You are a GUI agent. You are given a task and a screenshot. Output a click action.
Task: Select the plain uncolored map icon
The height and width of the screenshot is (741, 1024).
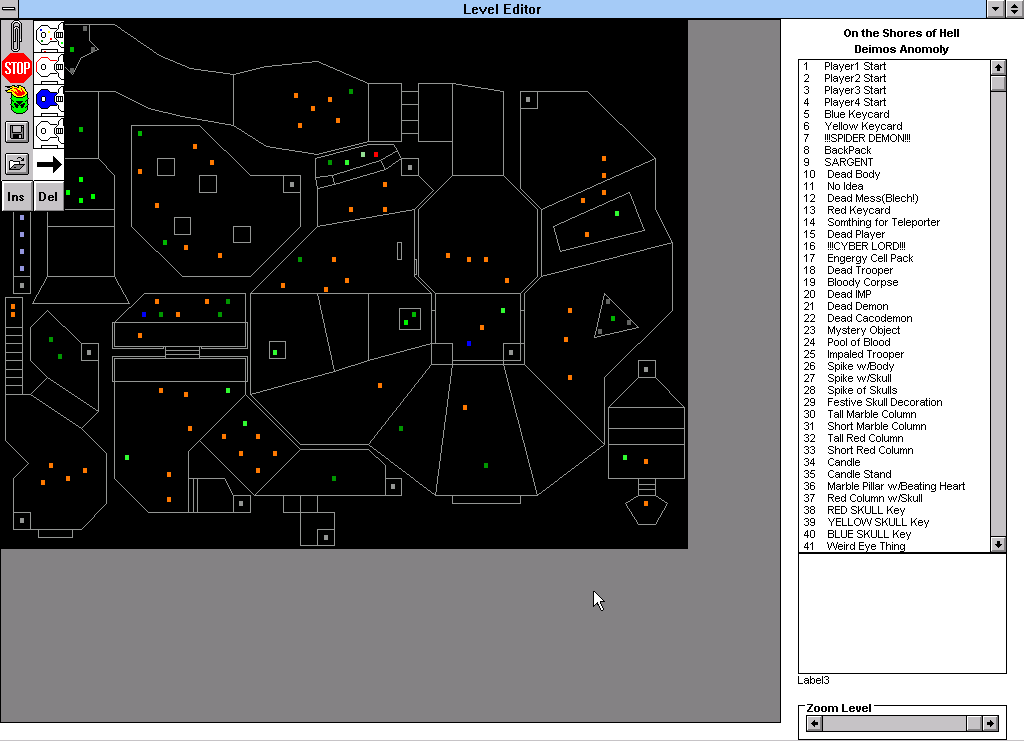pyautogui.click(x=49, y=131)
